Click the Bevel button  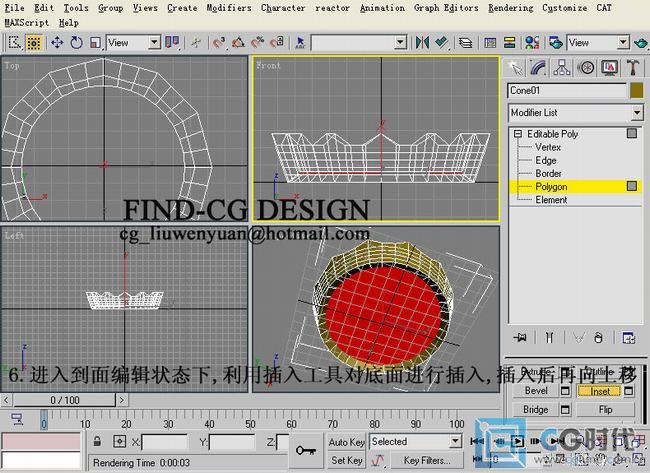tap(536, 391)
